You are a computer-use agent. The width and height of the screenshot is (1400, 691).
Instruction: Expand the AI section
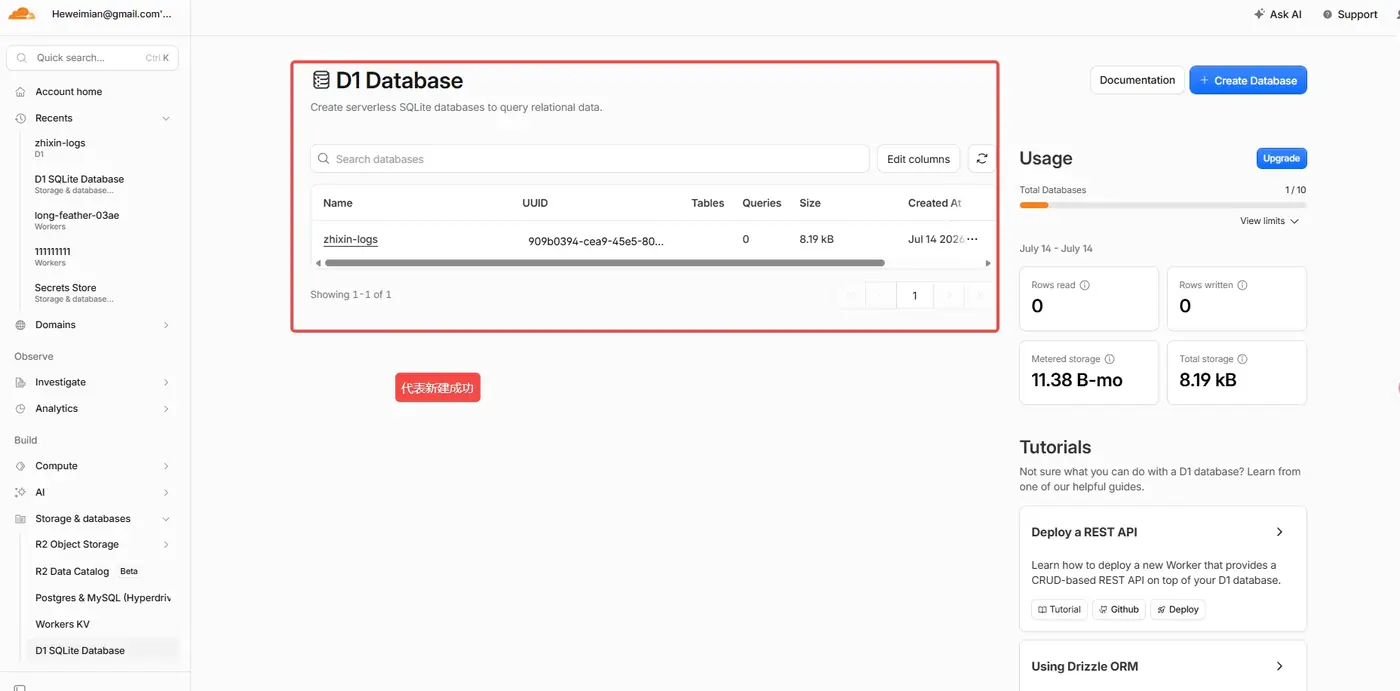pyautogui.click(x=166, y=493)
